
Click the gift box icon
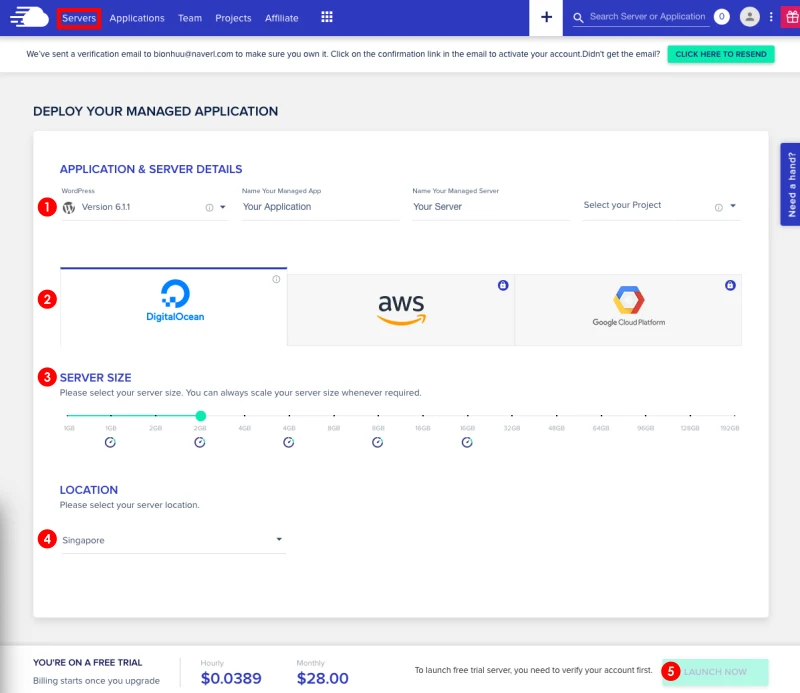(791, 17)
